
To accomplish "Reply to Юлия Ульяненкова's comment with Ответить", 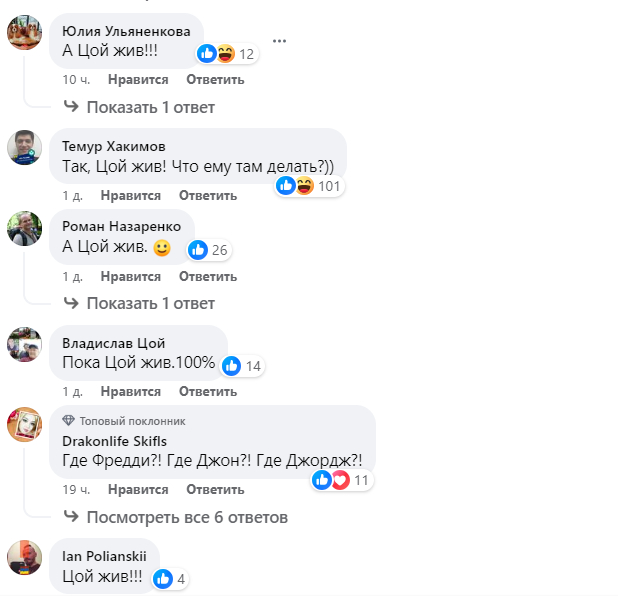I will 215,80.
